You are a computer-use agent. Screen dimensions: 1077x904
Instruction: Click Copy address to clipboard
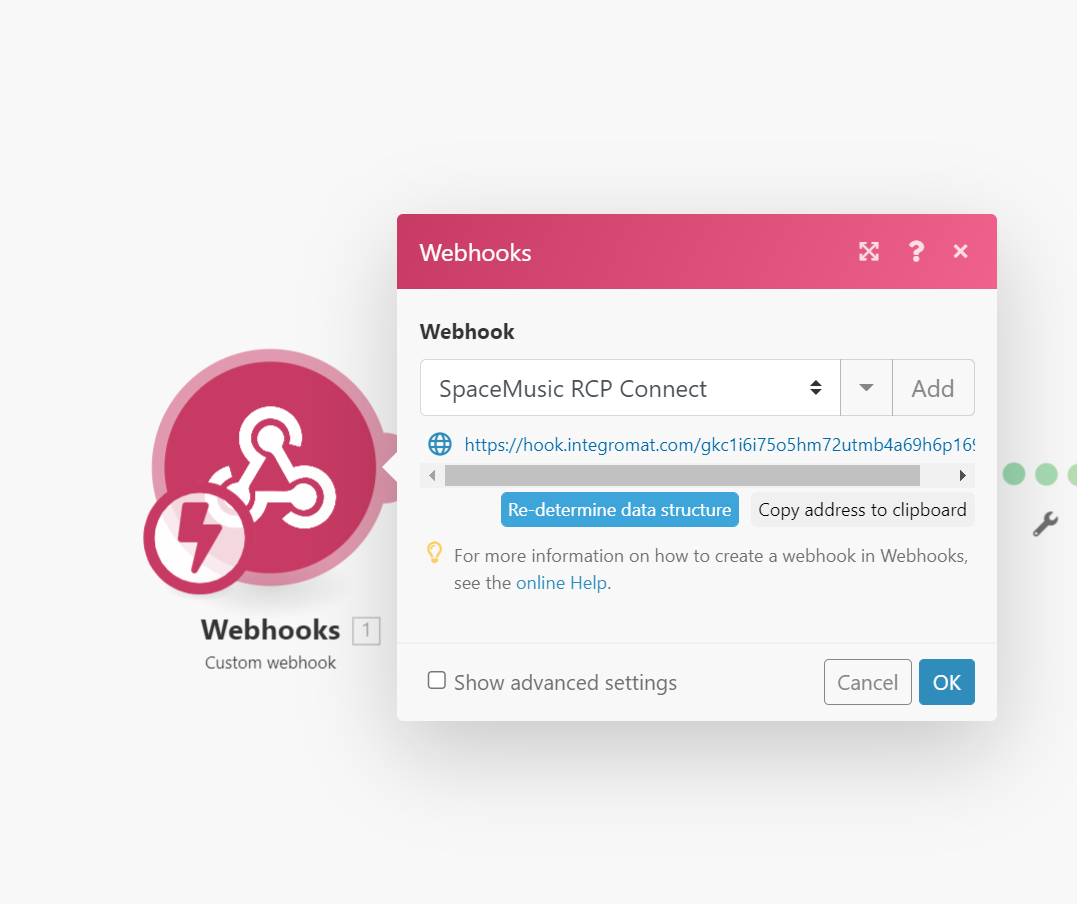coord(862,510)
